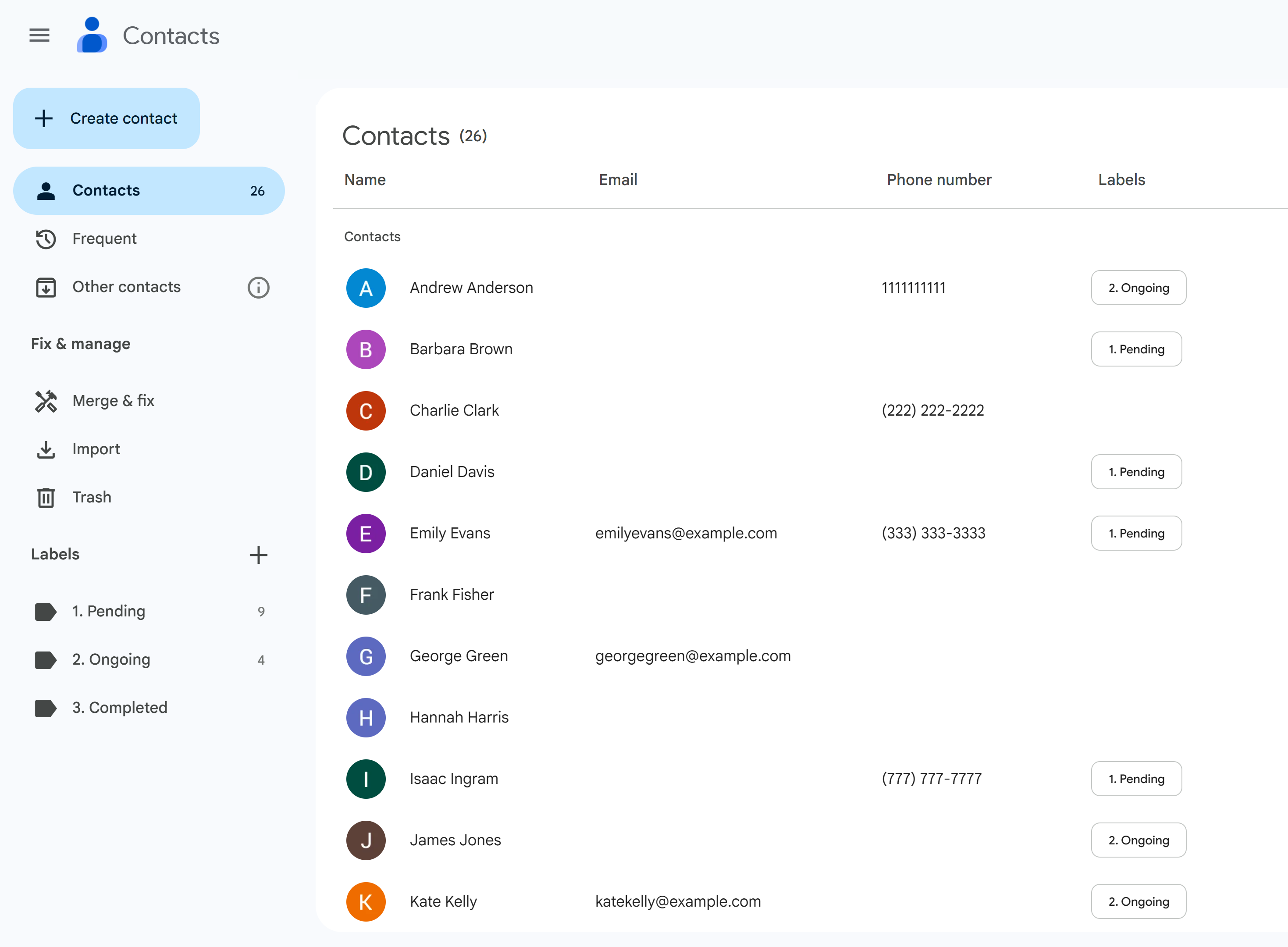Open the 1. Pending label list
This screenshot has width=1288, height=947.
[x=109, y=611]
